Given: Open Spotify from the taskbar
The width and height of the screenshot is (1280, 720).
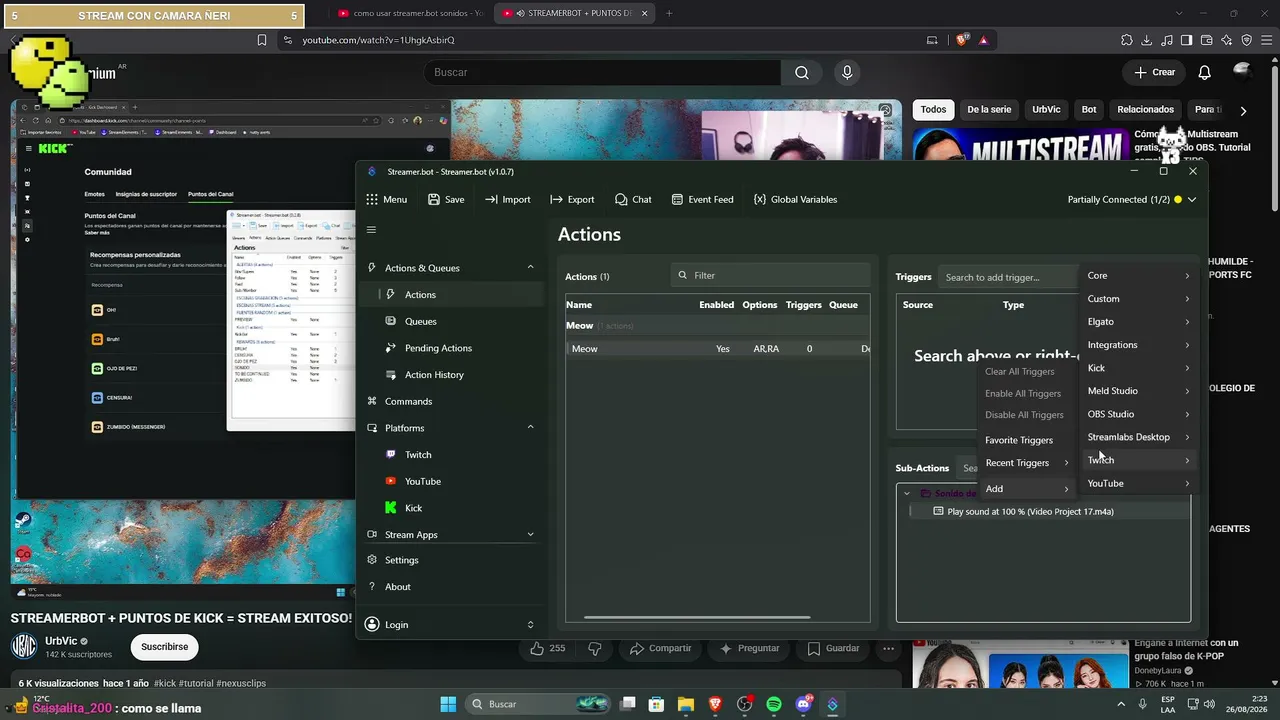Looking at the screenshot, I should coord(774,704).
